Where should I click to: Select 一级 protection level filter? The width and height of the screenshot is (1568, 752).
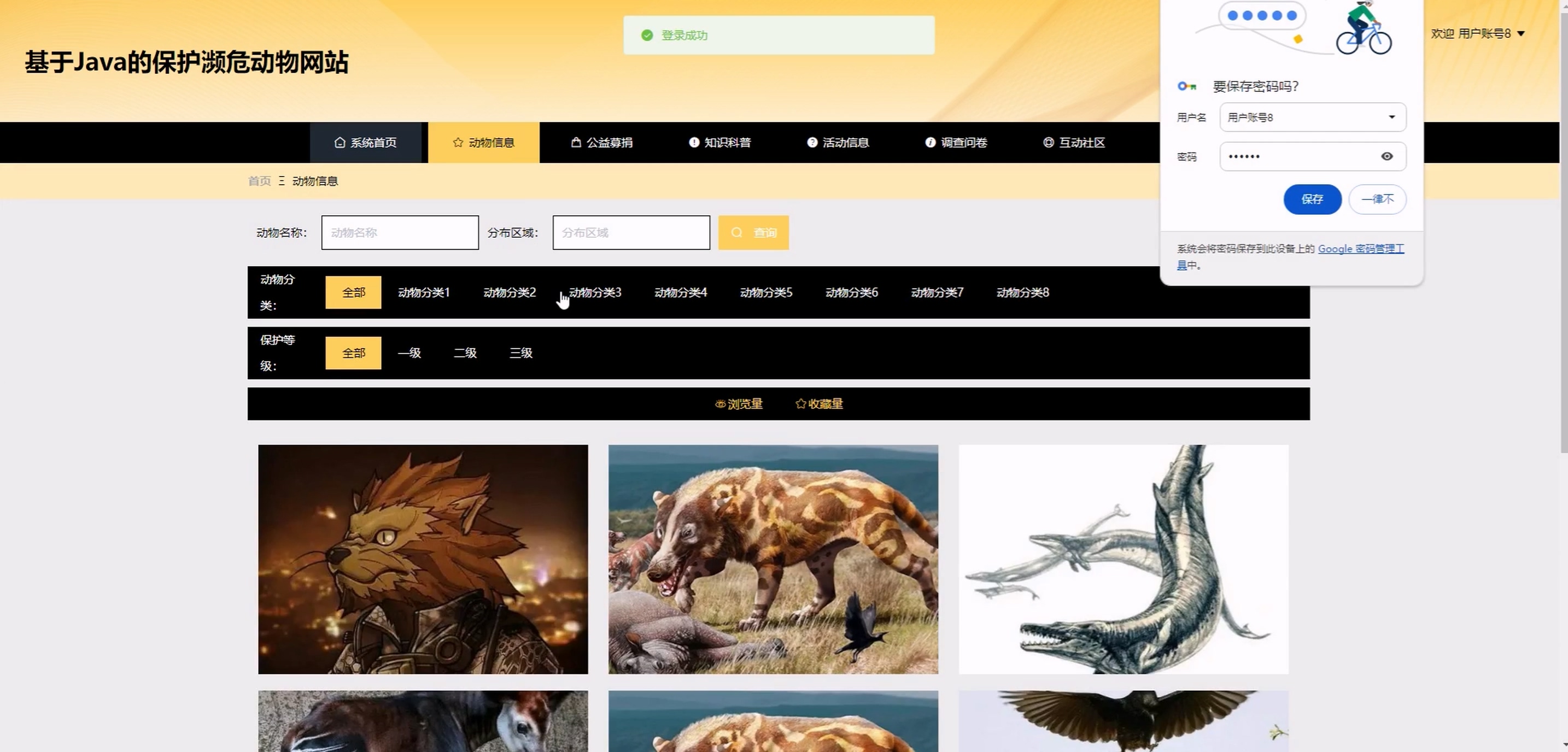[x=409, y=353]
